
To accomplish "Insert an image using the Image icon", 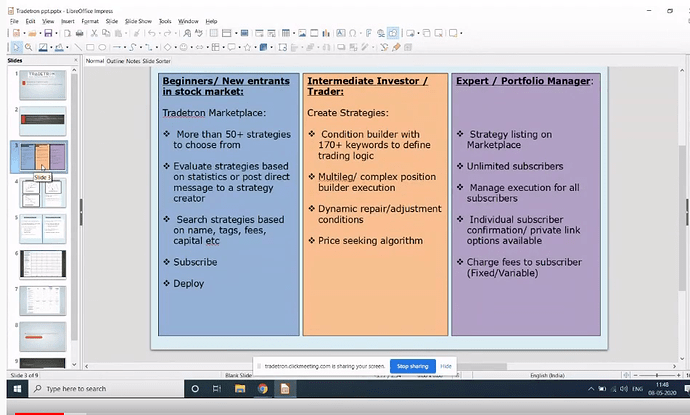I will (x=302, y=33).
